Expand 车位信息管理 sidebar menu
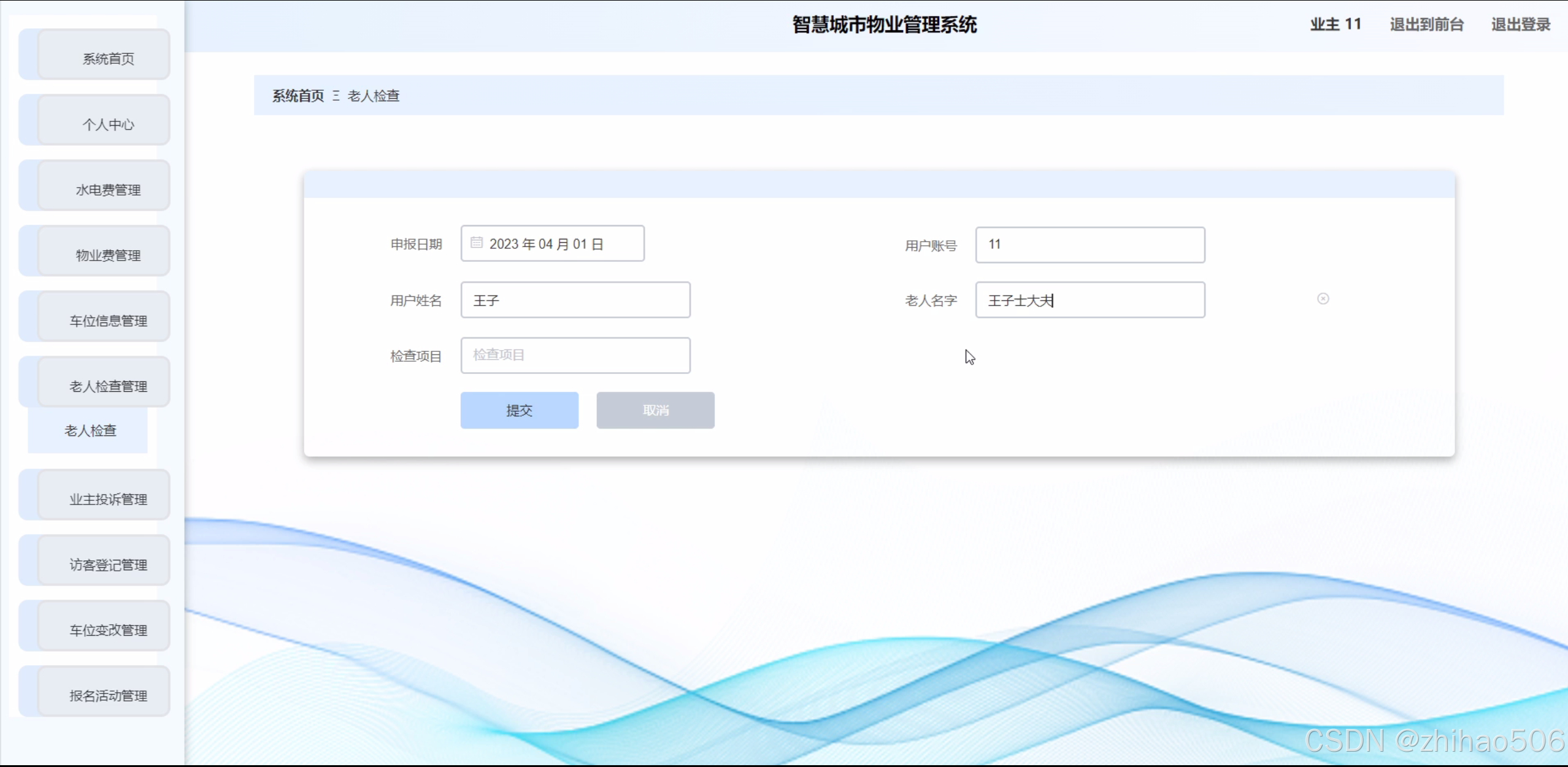Viewport: 1568px width, 767px height. click(x=108, y=320)
